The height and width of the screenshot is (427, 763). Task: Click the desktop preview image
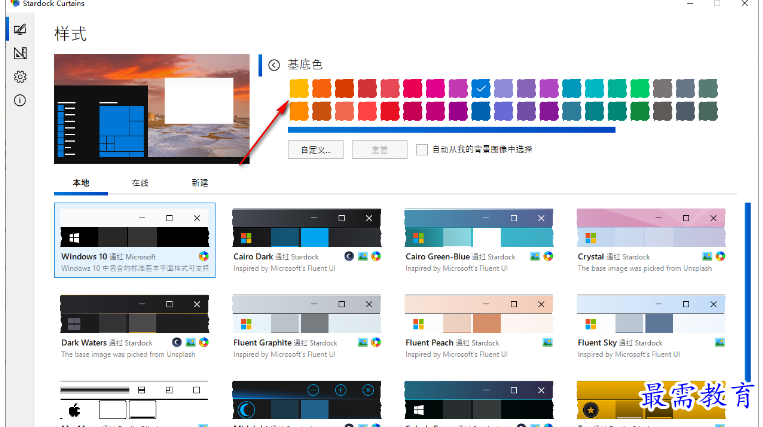tap(152, 109)
